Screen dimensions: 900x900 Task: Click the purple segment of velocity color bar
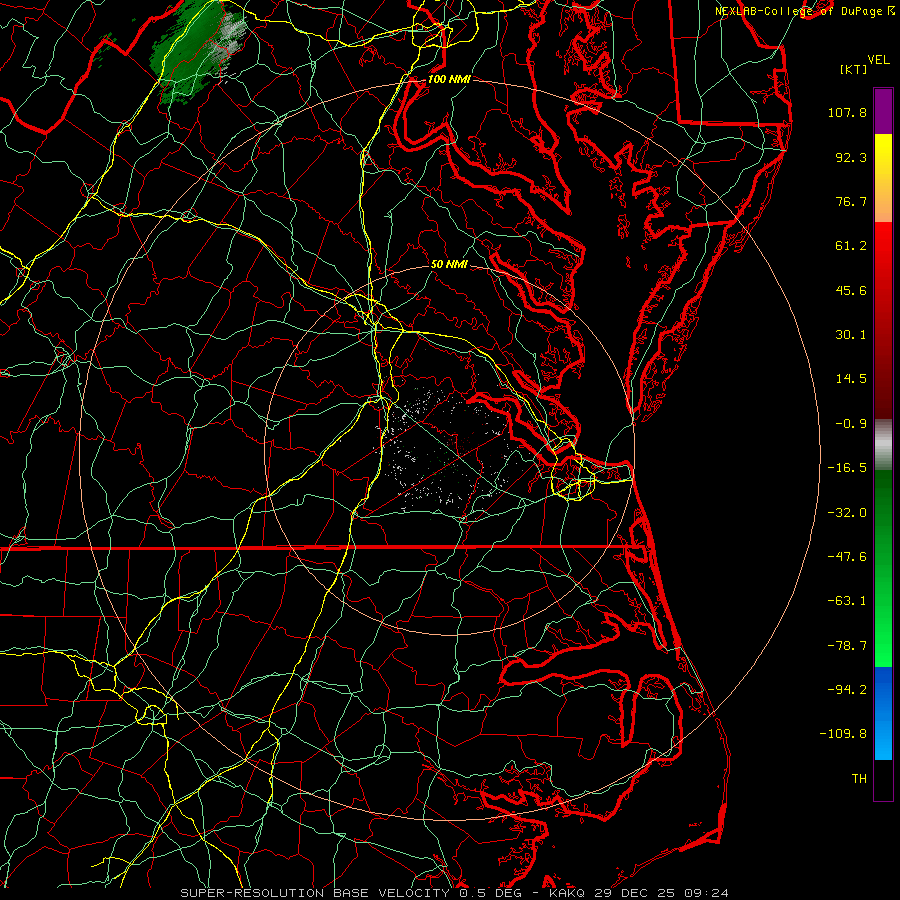coord(883,111)
